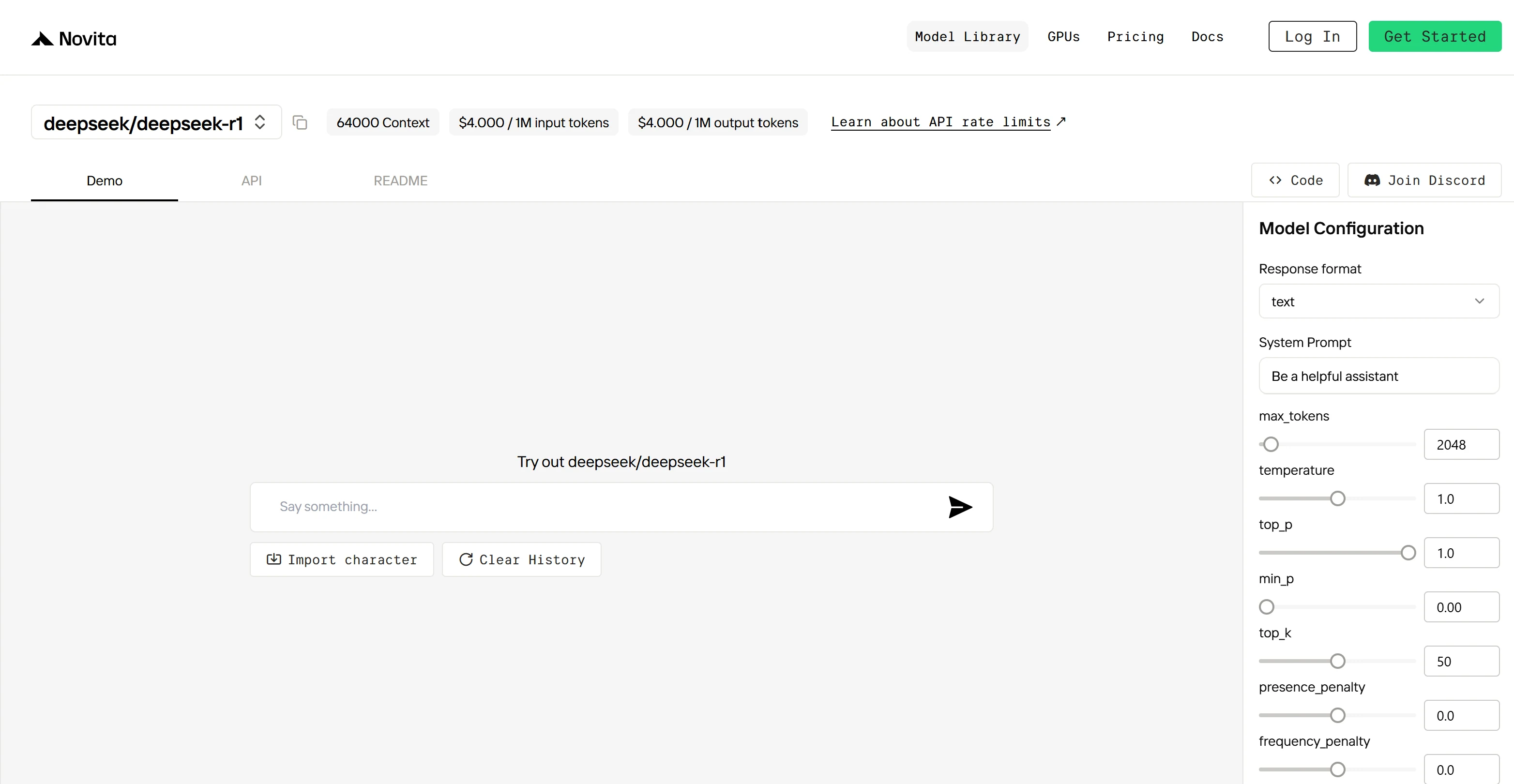This screenshot has height=784, width=1514.
Task: Open Model Library in the navigation
Action: (968, 36)
